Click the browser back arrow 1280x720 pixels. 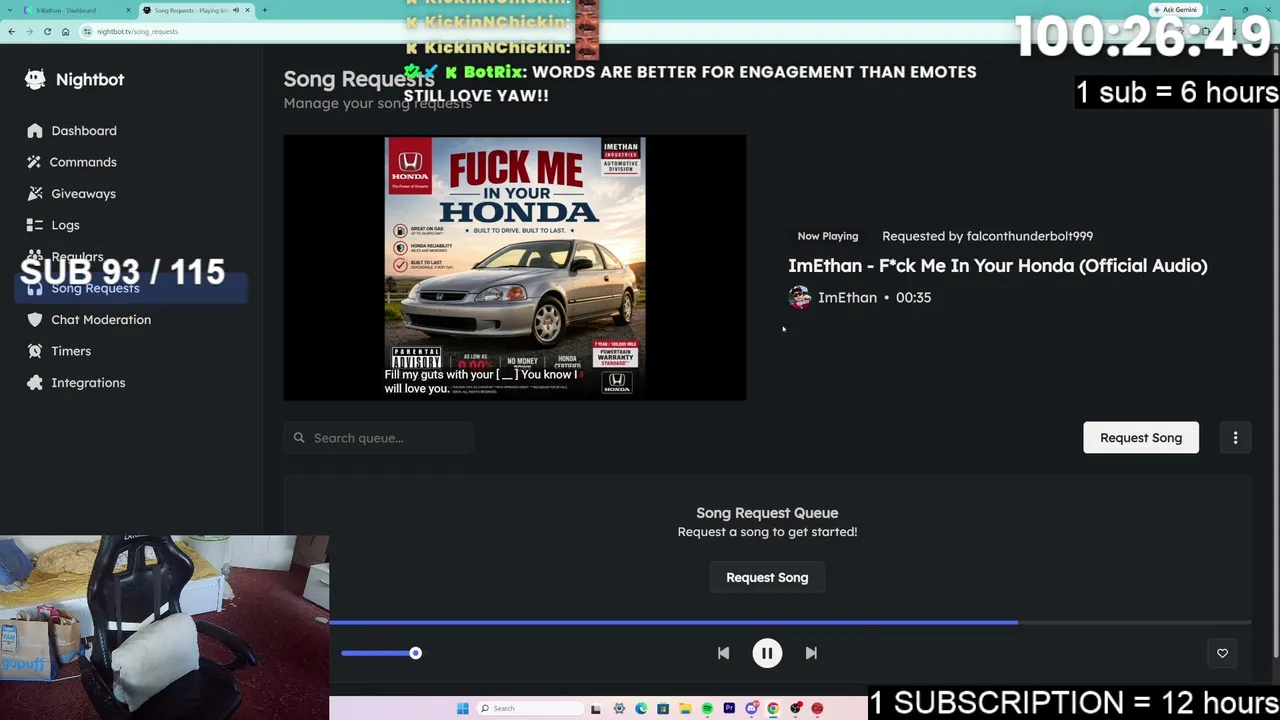11,31
